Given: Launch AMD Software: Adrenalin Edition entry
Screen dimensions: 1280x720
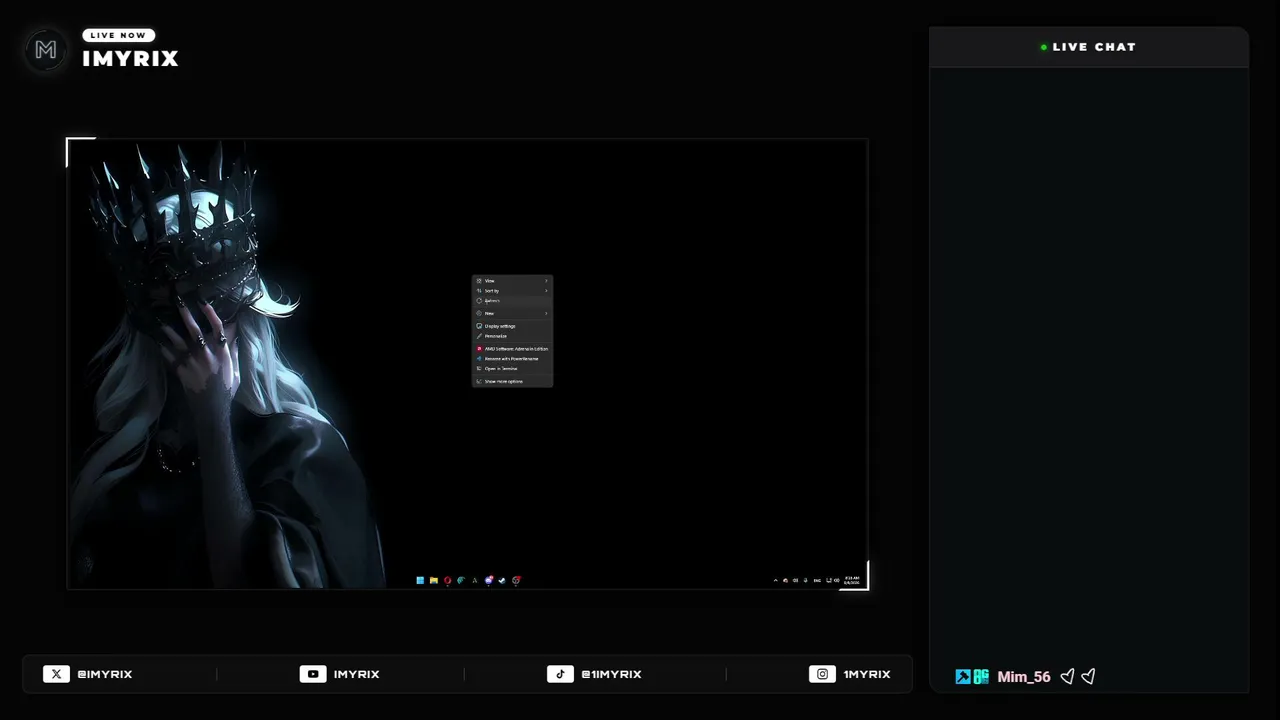Looking at the screenshot, I should [x=512, y=349].
